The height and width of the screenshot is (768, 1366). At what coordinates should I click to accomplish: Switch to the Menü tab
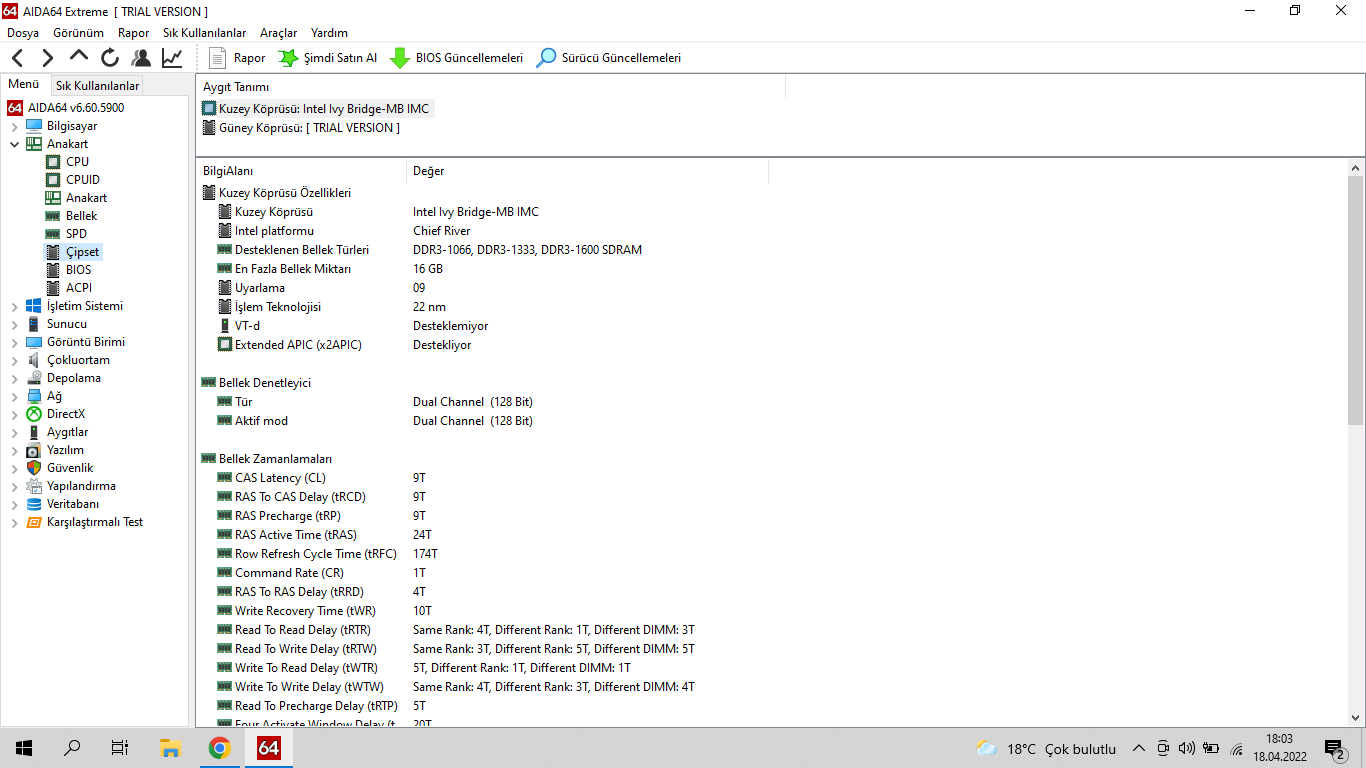click(24, 85)
